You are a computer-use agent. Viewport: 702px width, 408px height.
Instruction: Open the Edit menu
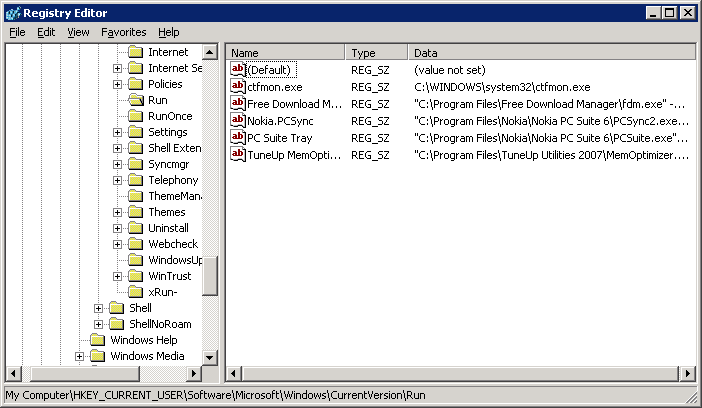[46, 32]
